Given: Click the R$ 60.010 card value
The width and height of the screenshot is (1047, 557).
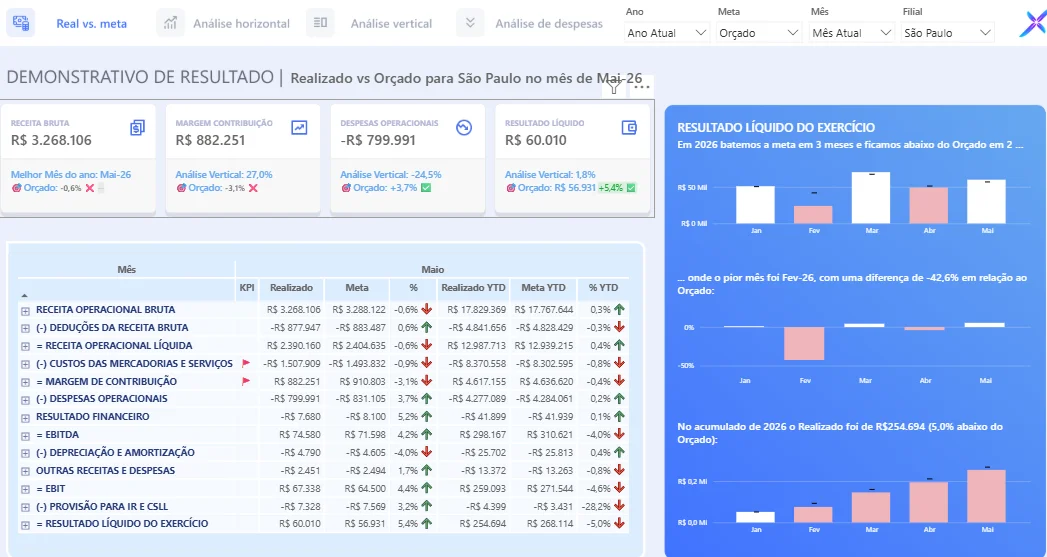Looking at the screenshot, I should pos(536,140).
